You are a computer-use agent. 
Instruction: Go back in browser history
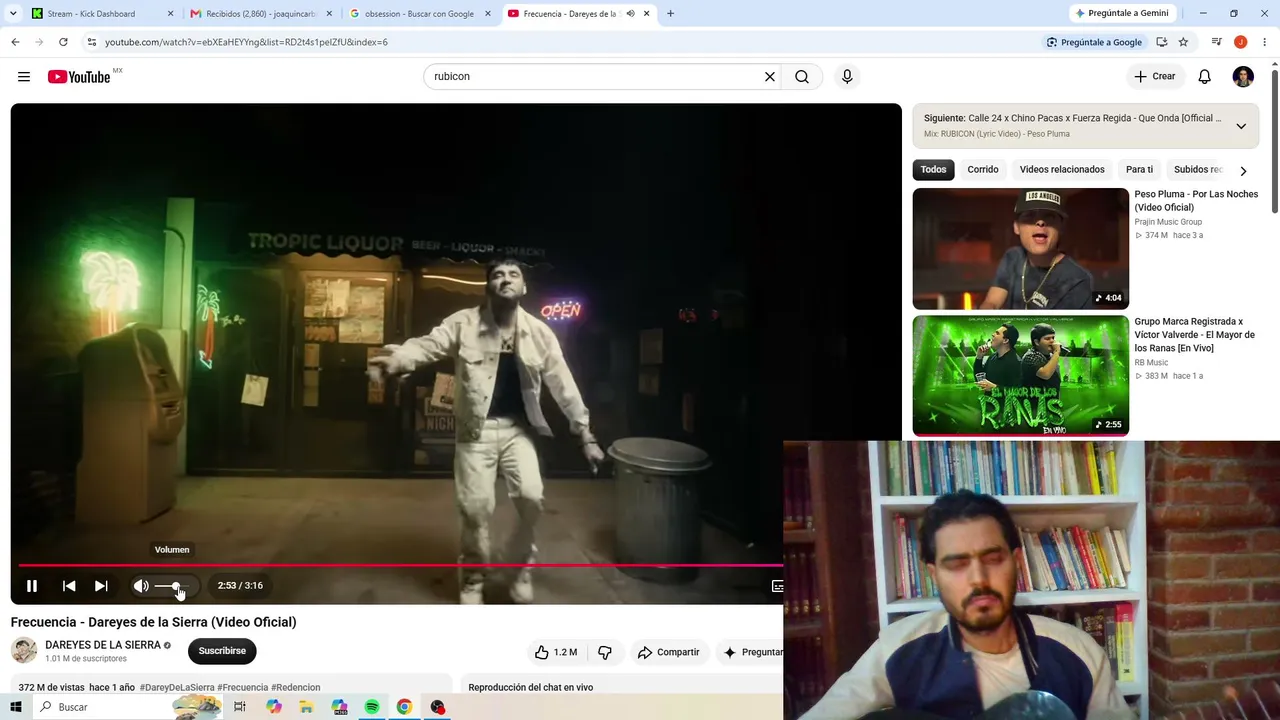pyautogui.click(x=15, y=42)
